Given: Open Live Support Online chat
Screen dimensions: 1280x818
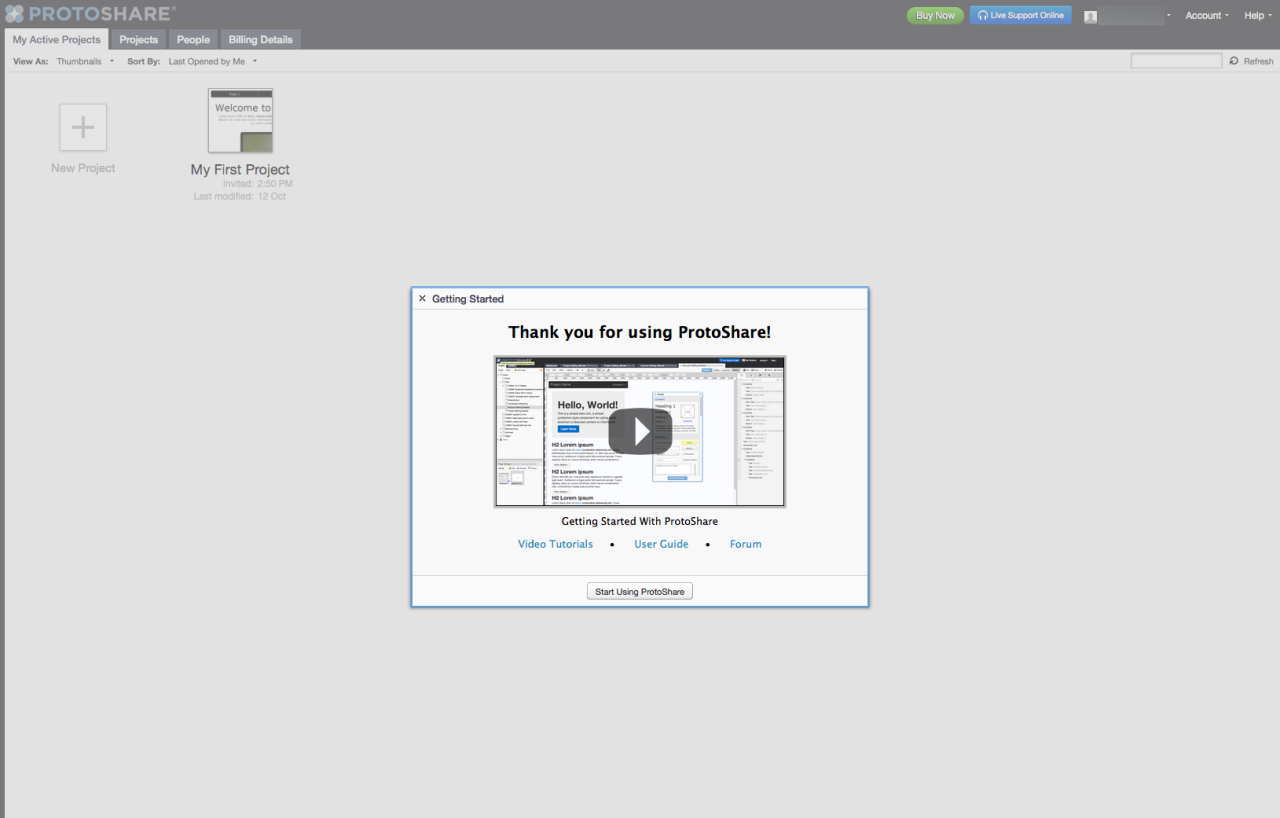Looking at the screenshot, I should coord(1020,15).
